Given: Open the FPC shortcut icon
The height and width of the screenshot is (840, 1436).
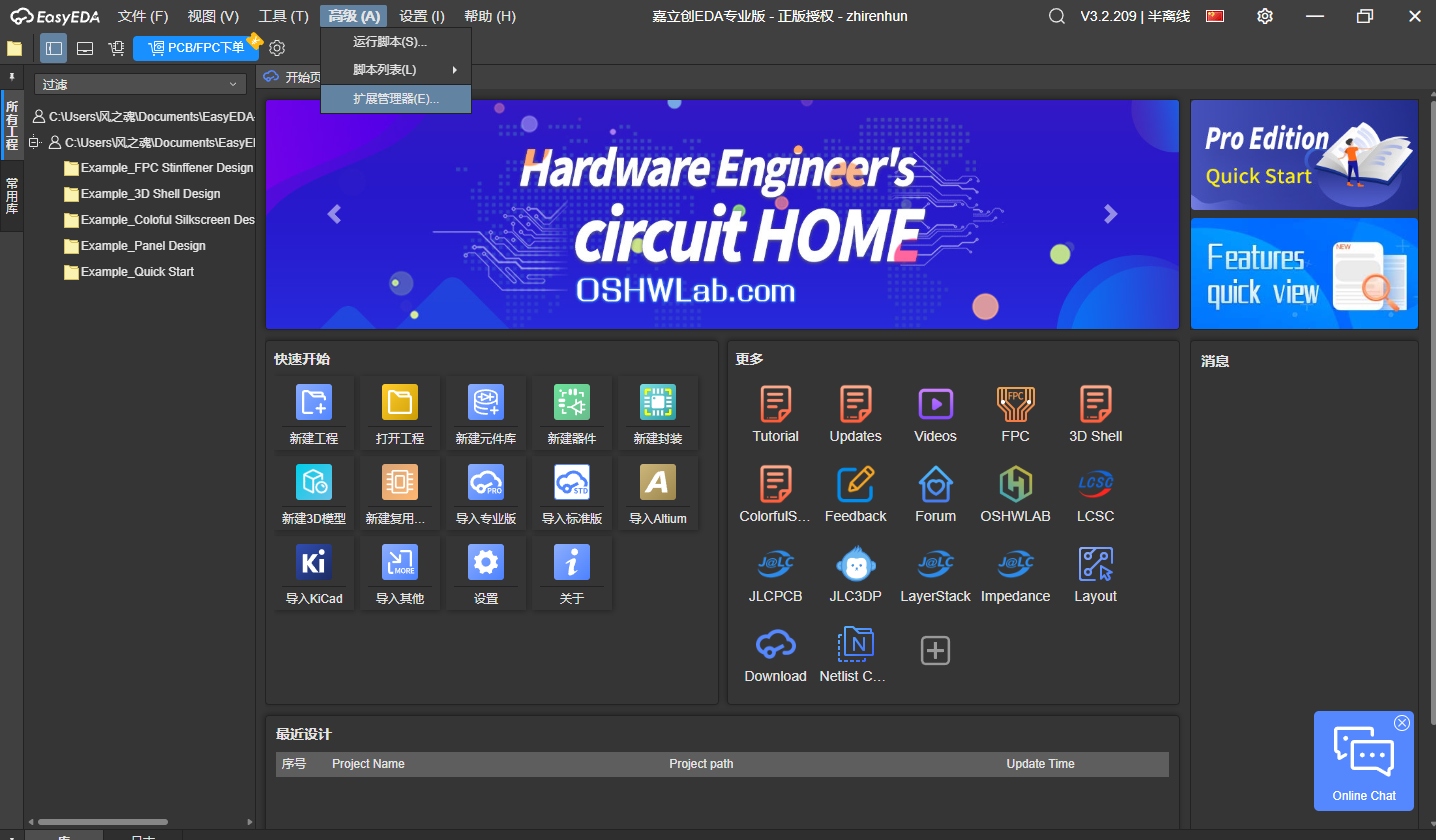Looking at the screenshot, I should (x=1016, y=404).
